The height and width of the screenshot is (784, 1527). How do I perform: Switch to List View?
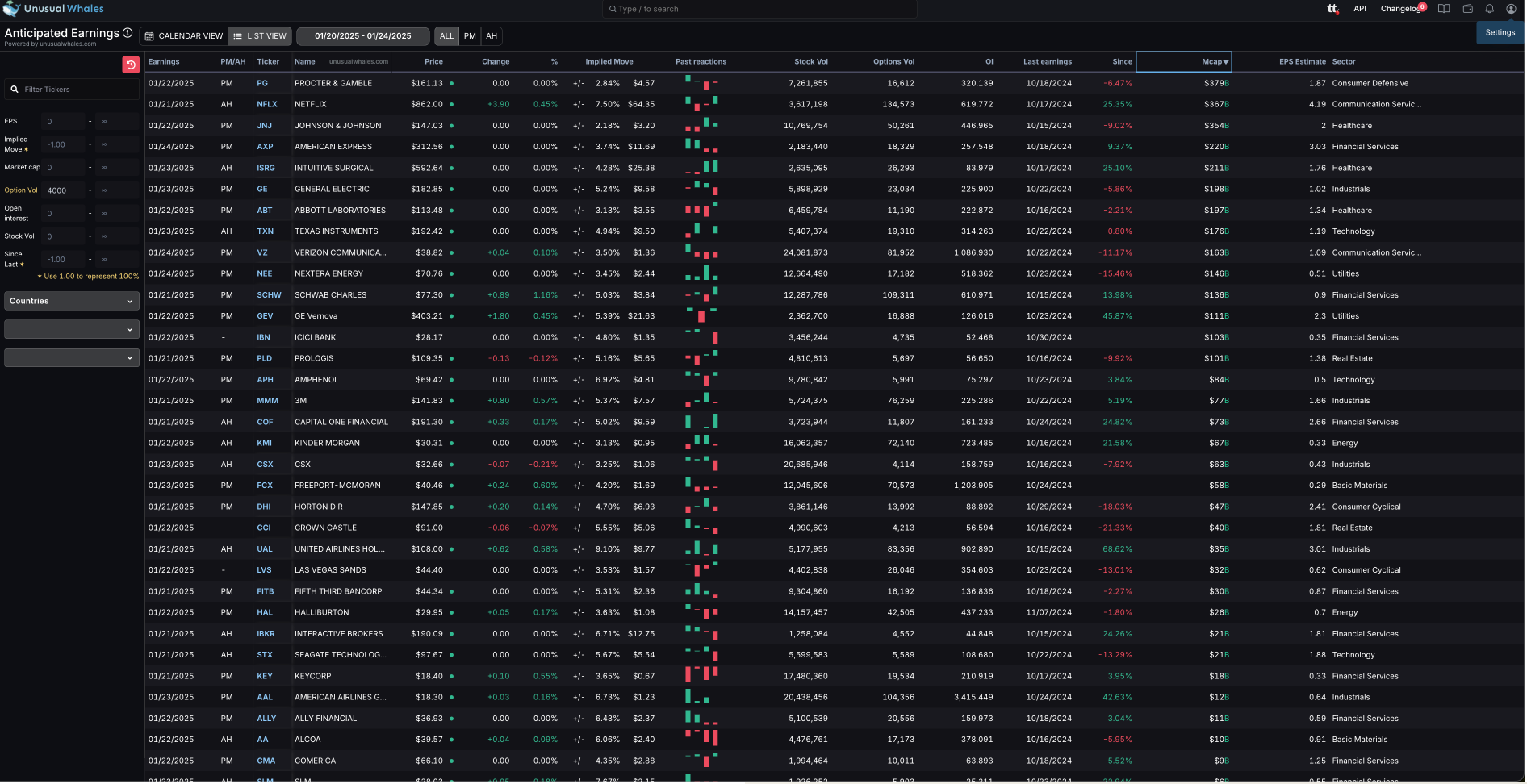260,36
